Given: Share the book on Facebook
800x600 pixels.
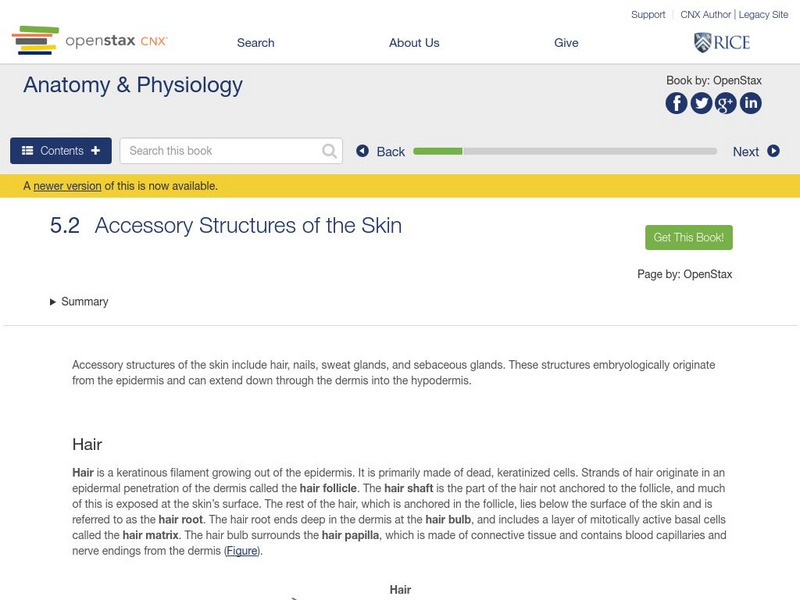Looking at the screenshot, I should (677, 103).
